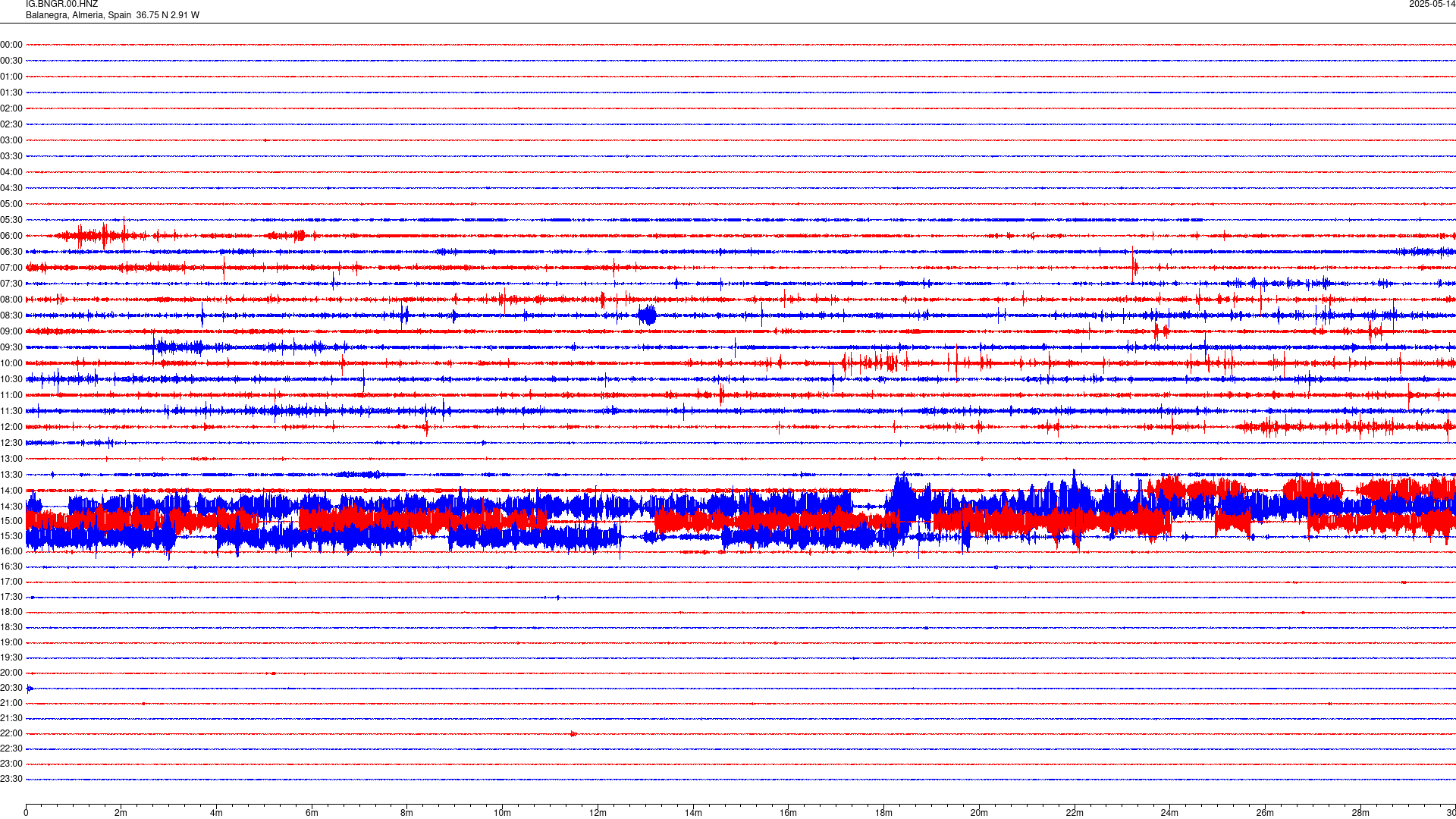
Task: Select the 08:30 time row label
Action: click(x=11, y=315)
